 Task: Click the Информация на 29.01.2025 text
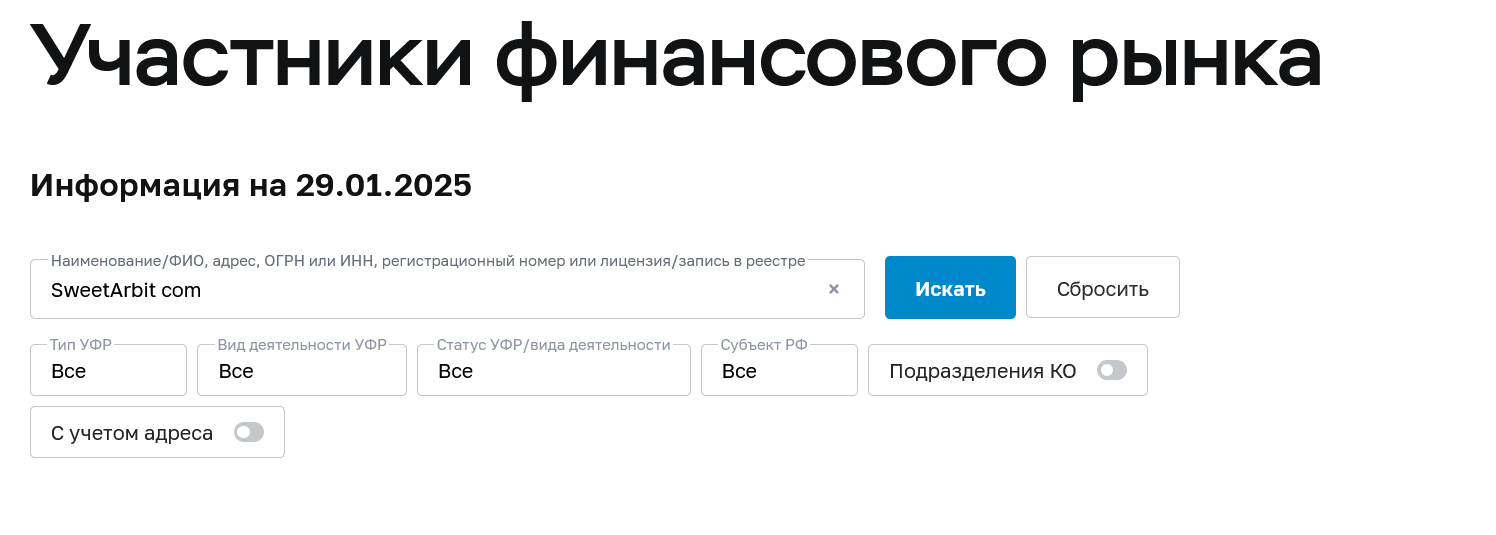(x=251, y=185)
